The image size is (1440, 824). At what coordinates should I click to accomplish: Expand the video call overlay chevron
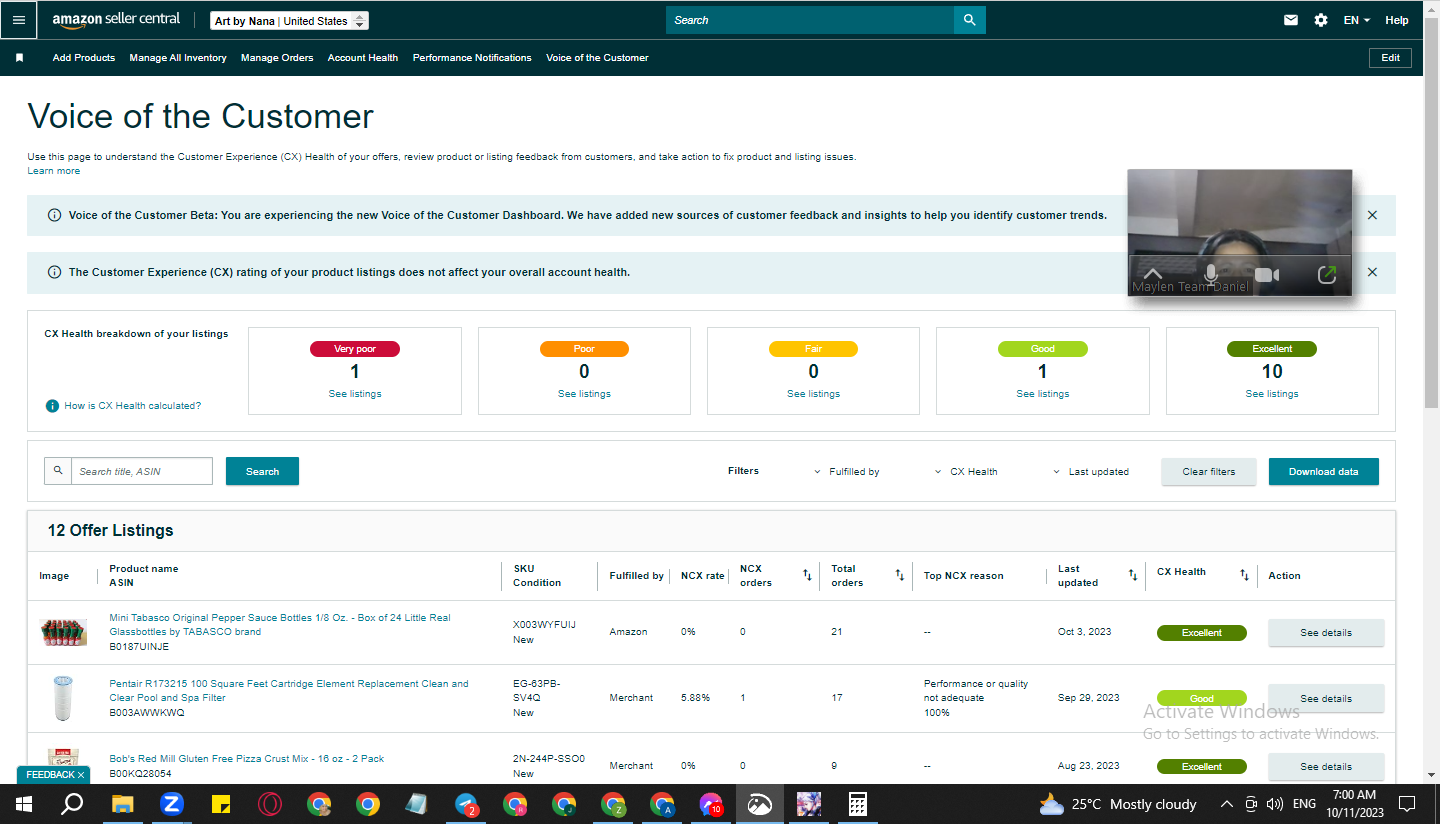click(1152, 274)
